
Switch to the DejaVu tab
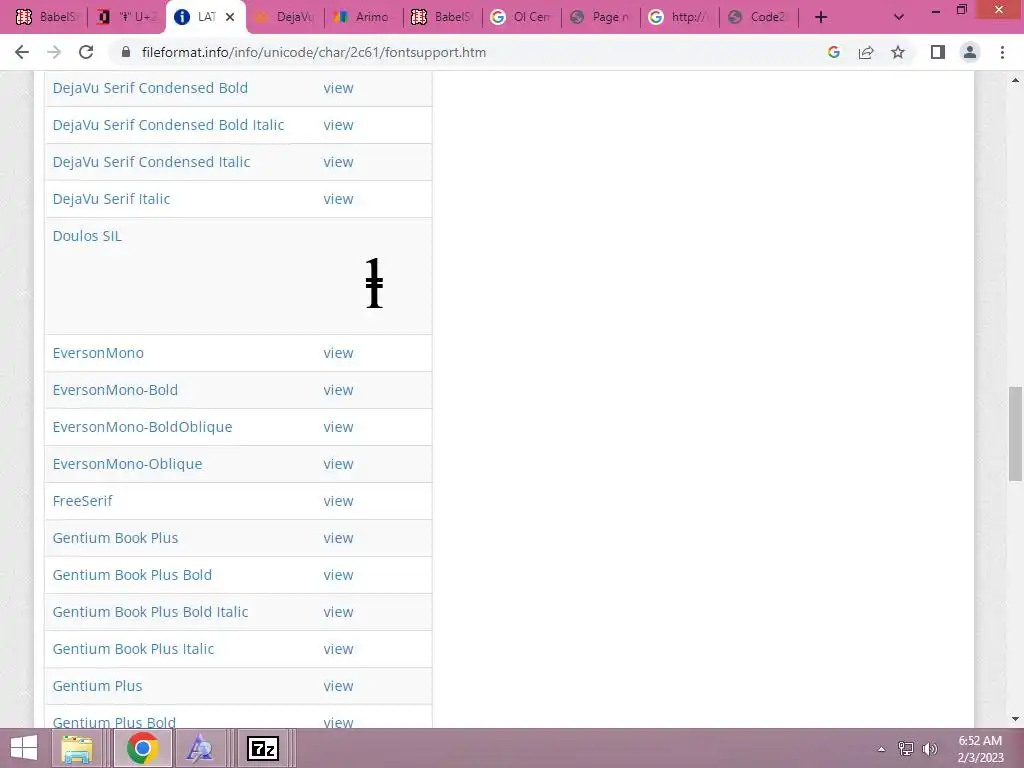(285, 17)
